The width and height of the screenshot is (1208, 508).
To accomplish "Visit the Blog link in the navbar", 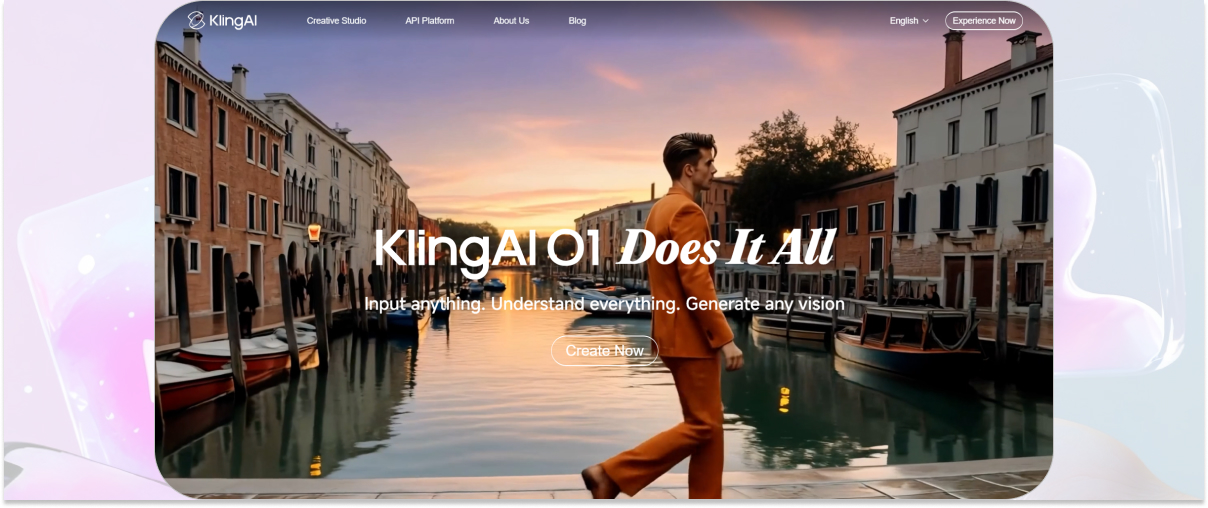I will point(577,21).
